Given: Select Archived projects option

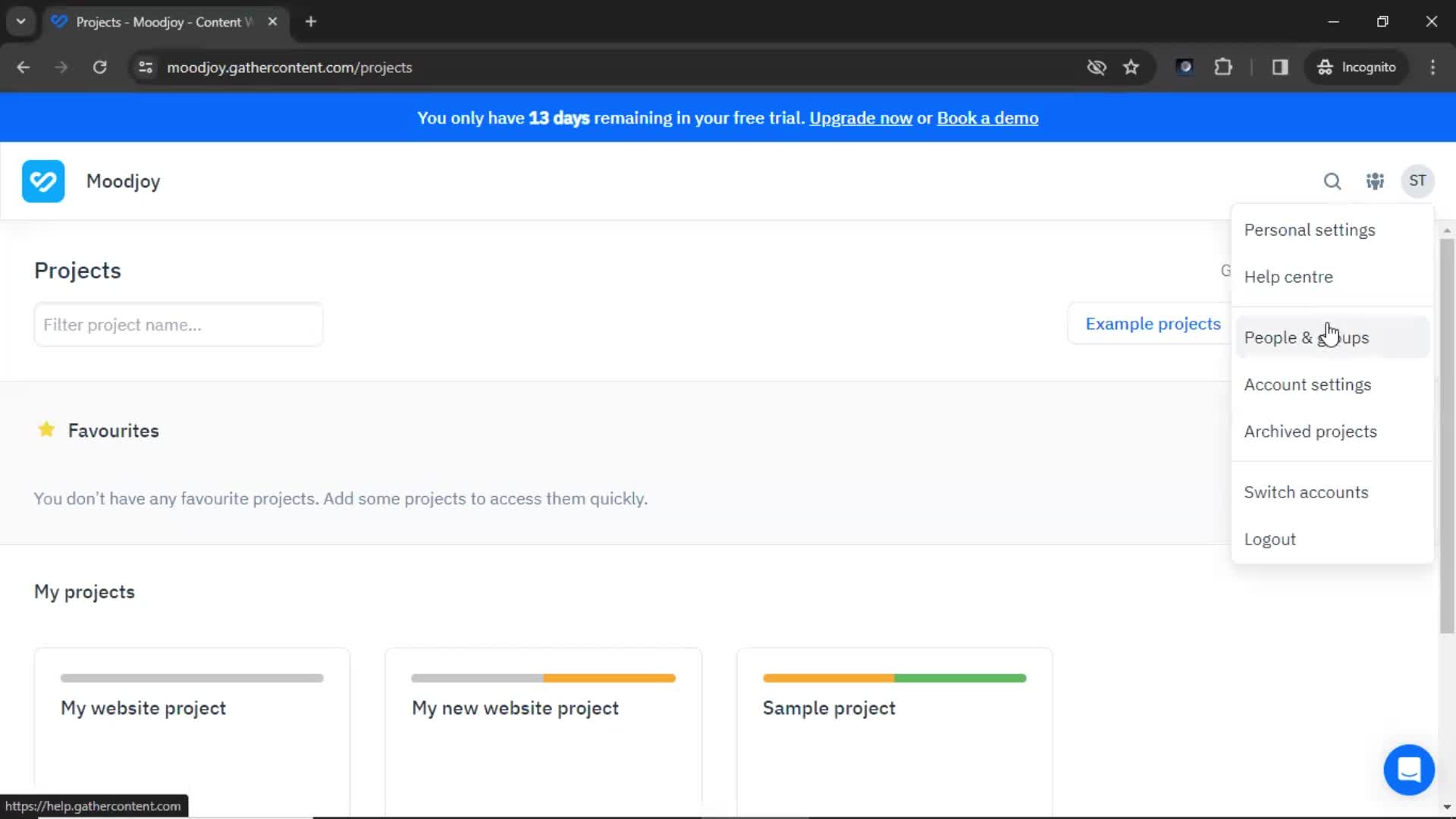Looking at the screenshot, I should pyautogui.click(x=1310, y=430).
